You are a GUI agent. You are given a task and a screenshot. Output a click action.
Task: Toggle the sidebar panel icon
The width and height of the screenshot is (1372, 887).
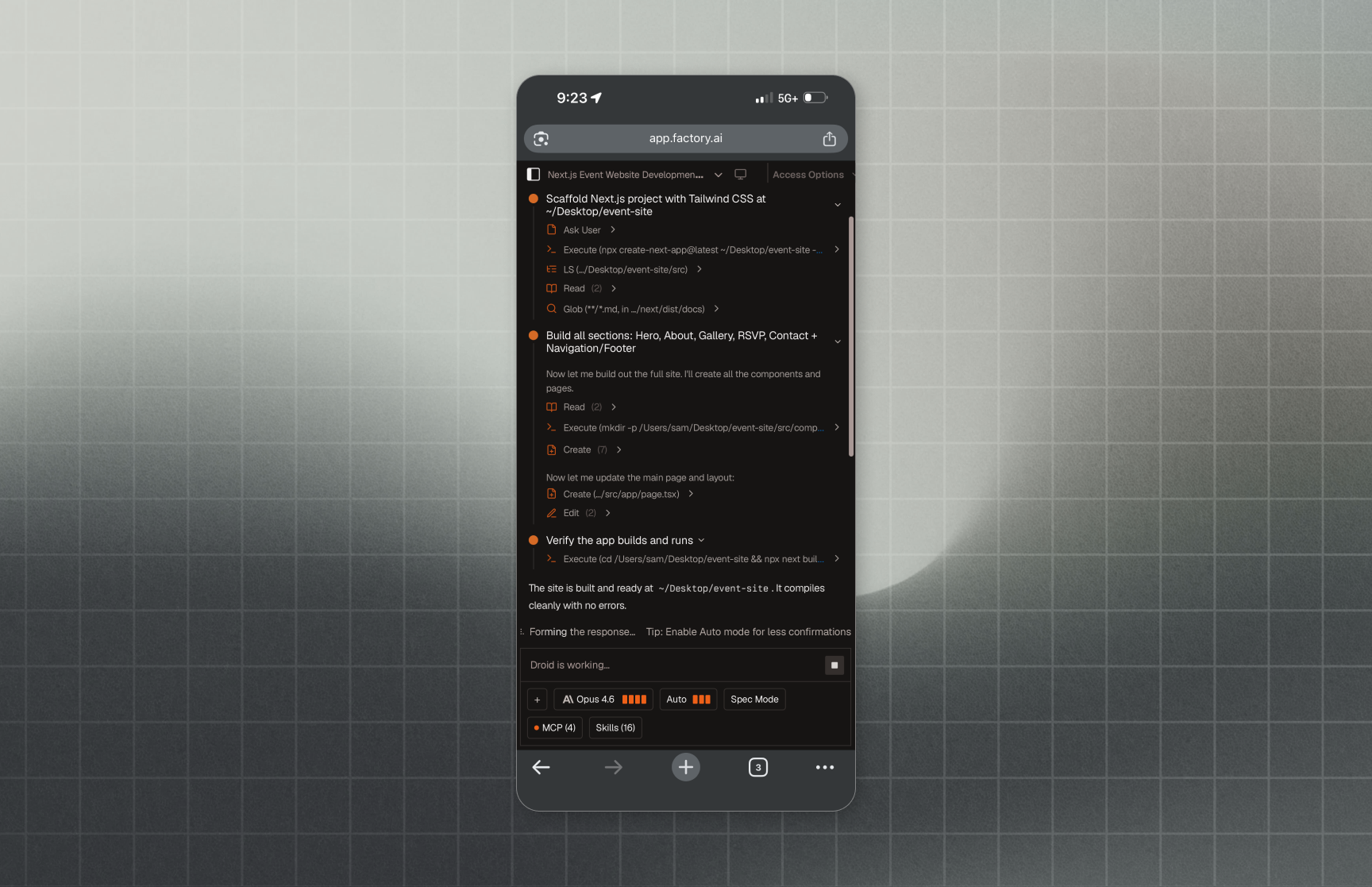(x=534, y=175)
